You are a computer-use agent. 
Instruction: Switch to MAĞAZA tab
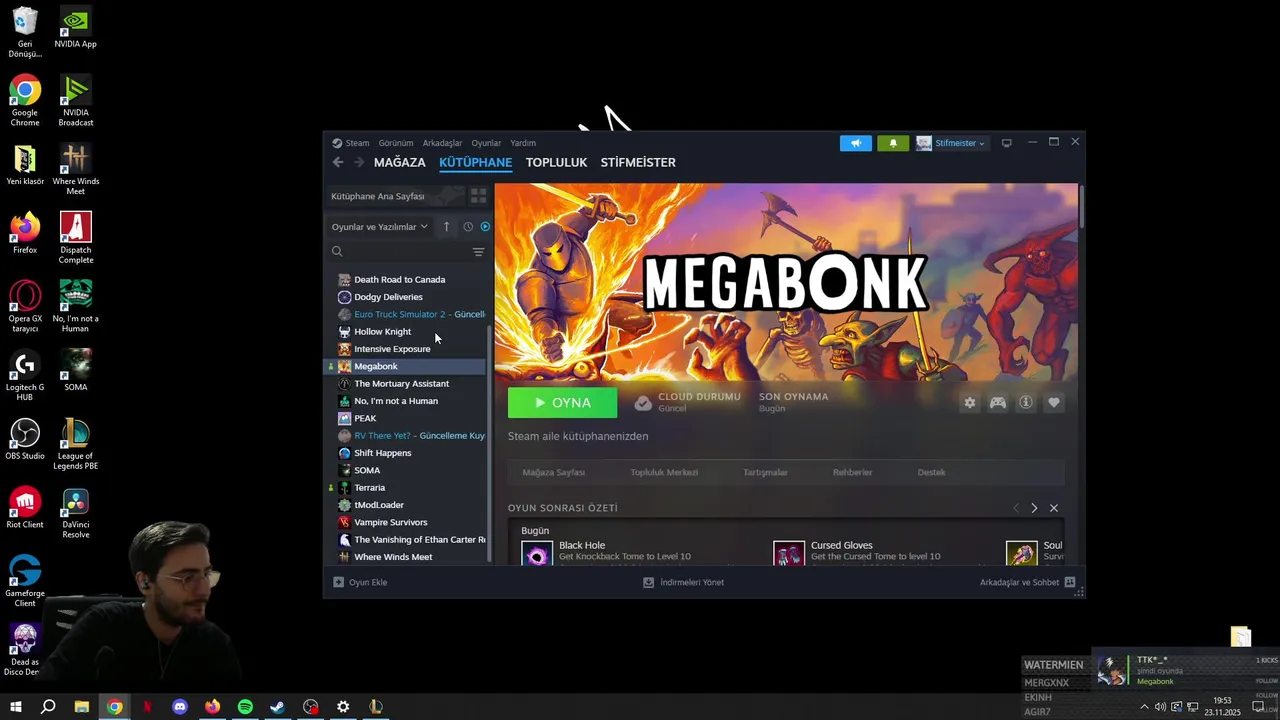400,162
